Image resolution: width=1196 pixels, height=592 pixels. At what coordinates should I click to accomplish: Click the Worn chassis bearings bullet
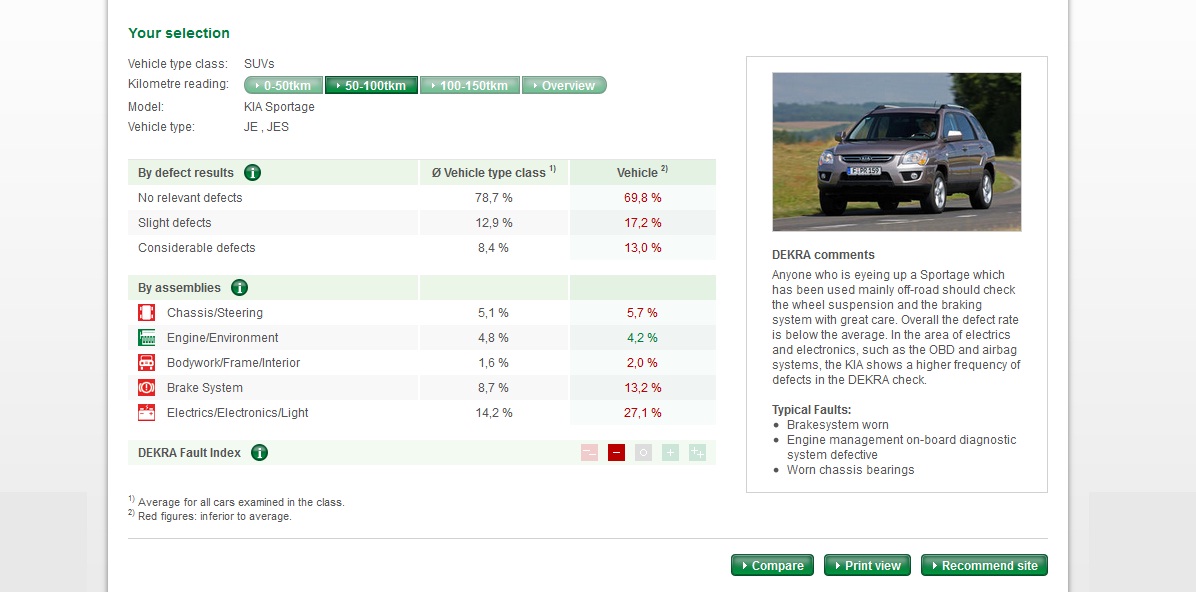tap(850, 470)
